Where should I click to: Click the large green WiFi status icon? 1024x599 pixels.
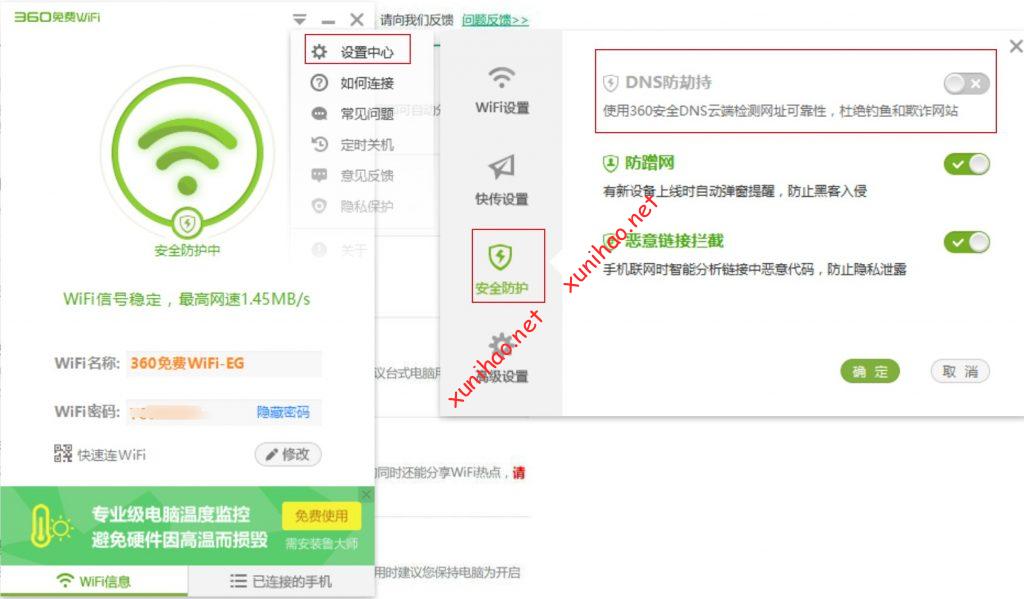(x=187, y=152)
